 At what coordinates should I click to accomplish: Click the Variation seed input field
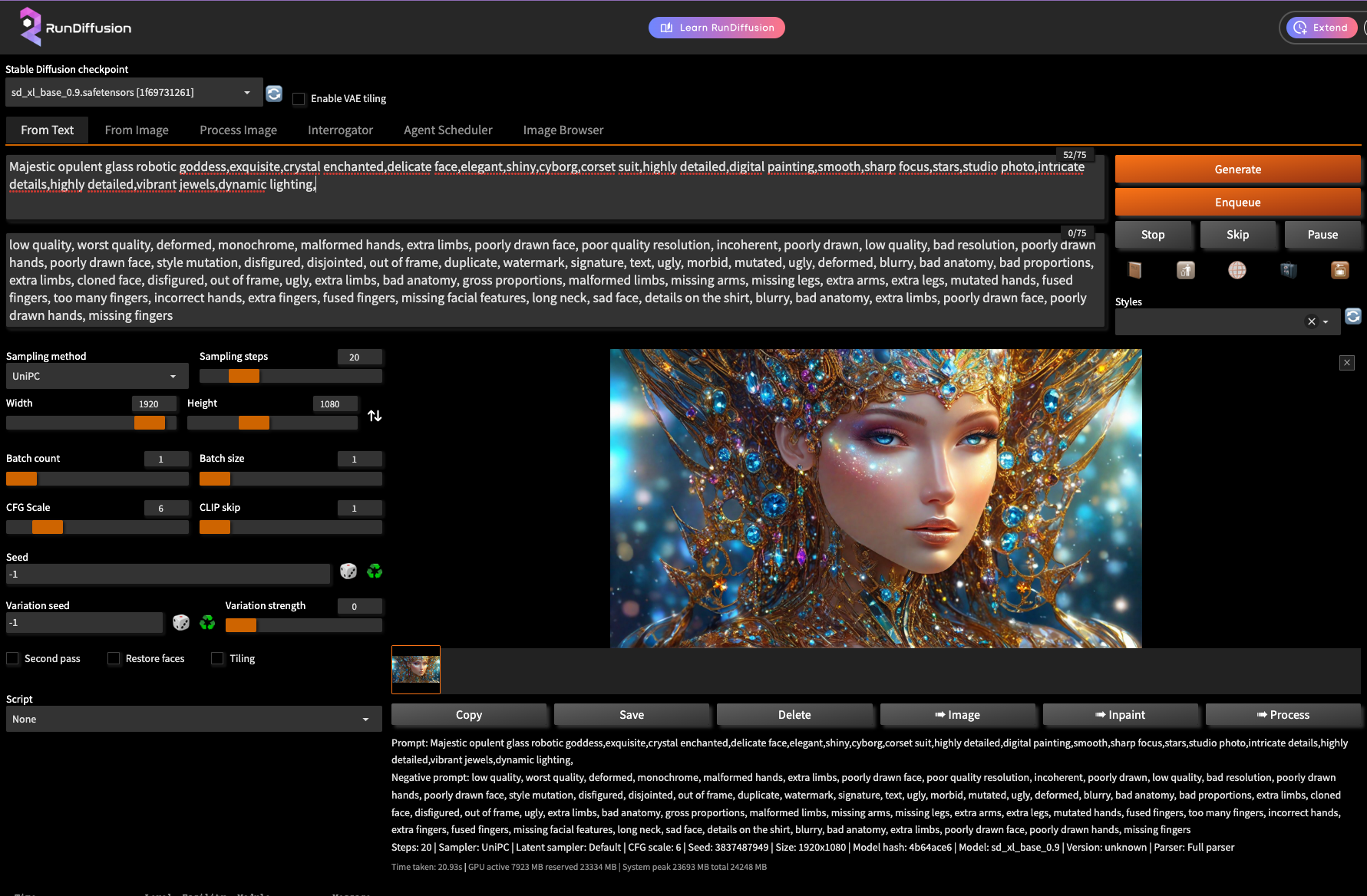[x=84, y=623]
